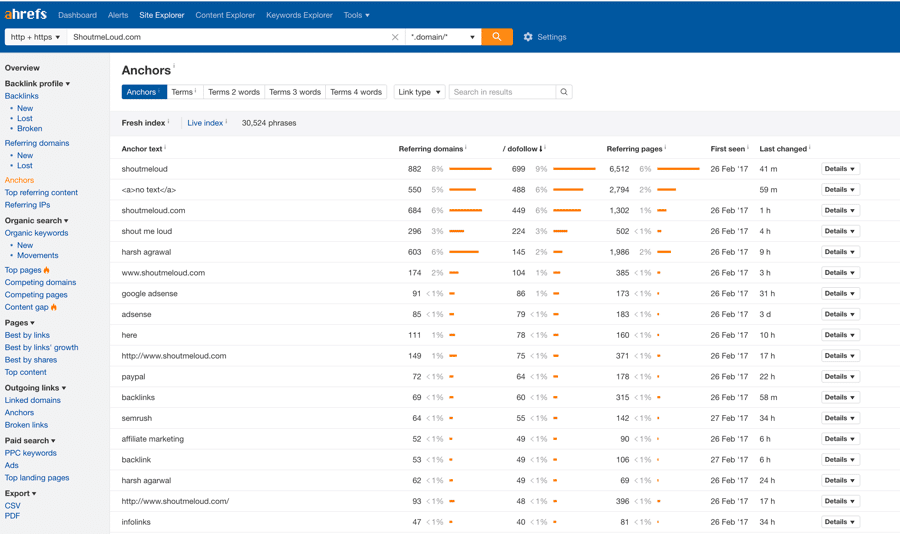The image size is (900, 534).
Task: Click the Search in results field
Action: click(502, 92)
